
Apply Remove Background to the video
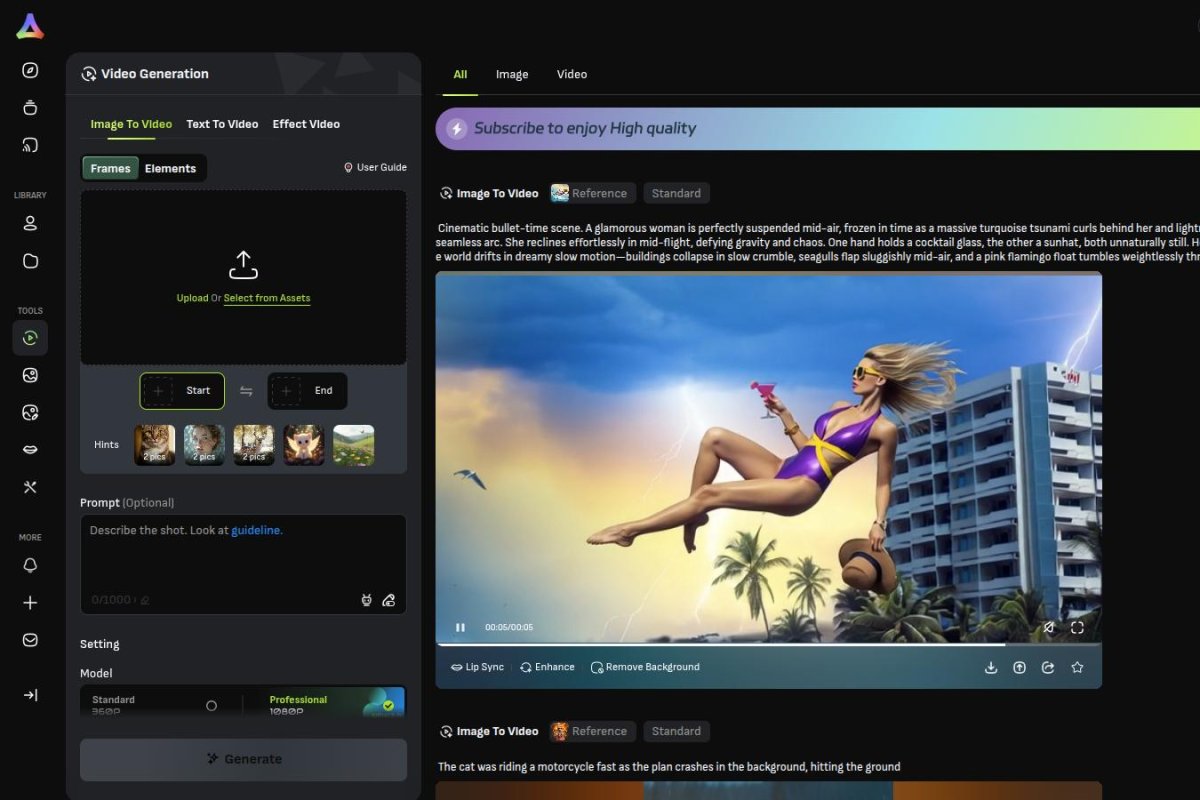click(645, 666)
